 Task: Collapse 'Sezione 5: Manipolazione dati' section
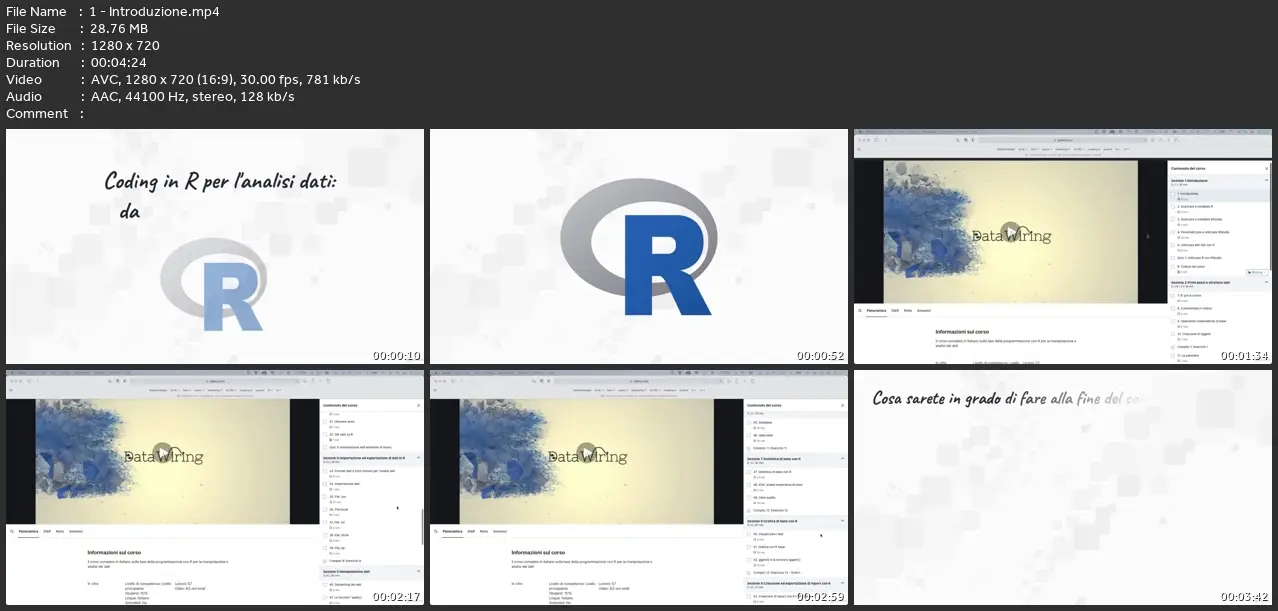click(418, 571)
